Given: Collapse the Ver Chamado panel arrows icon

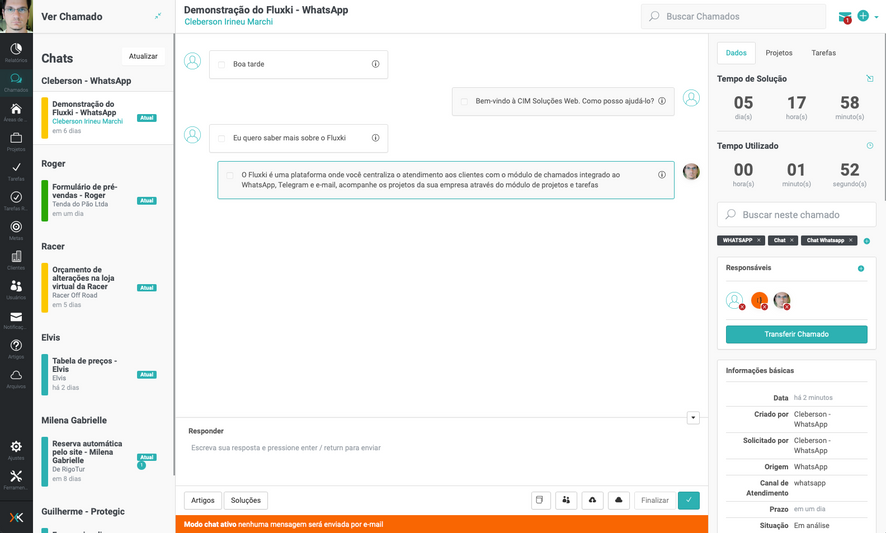Looking at the screenshot, I should tap(158, 16).
